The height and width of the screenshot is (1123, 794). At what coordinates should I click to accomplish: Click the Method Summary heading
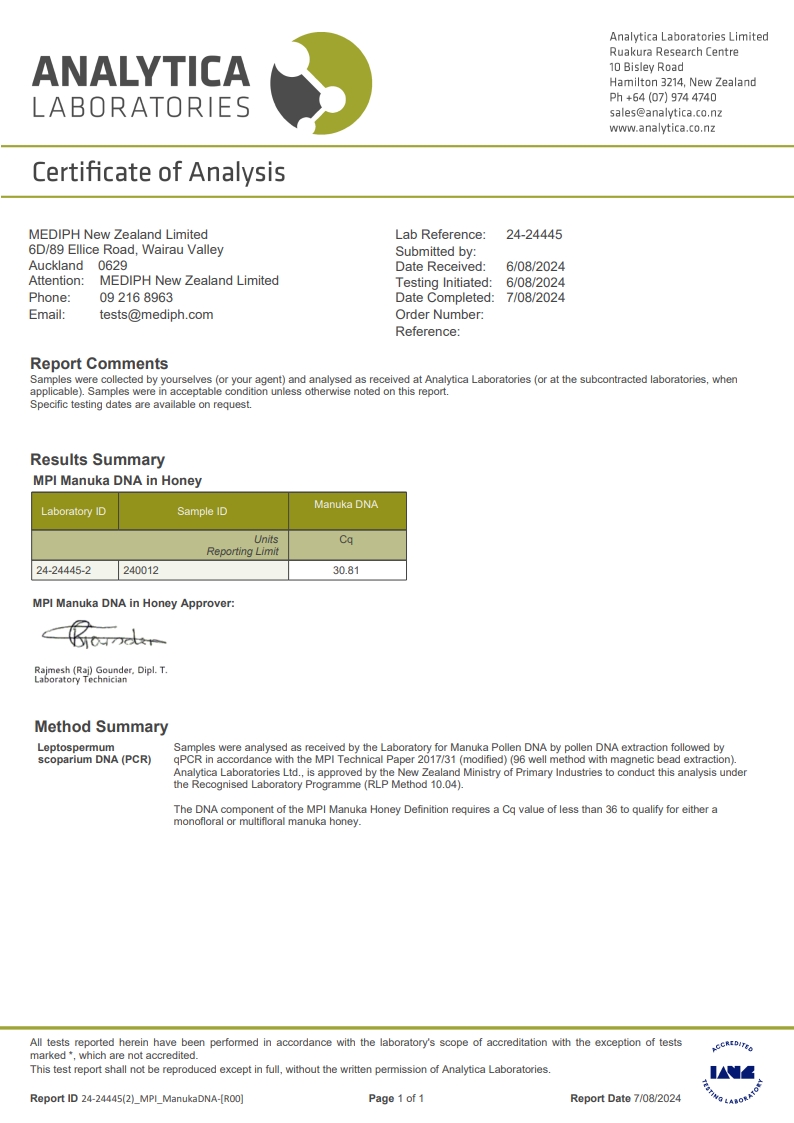[101, 726]
